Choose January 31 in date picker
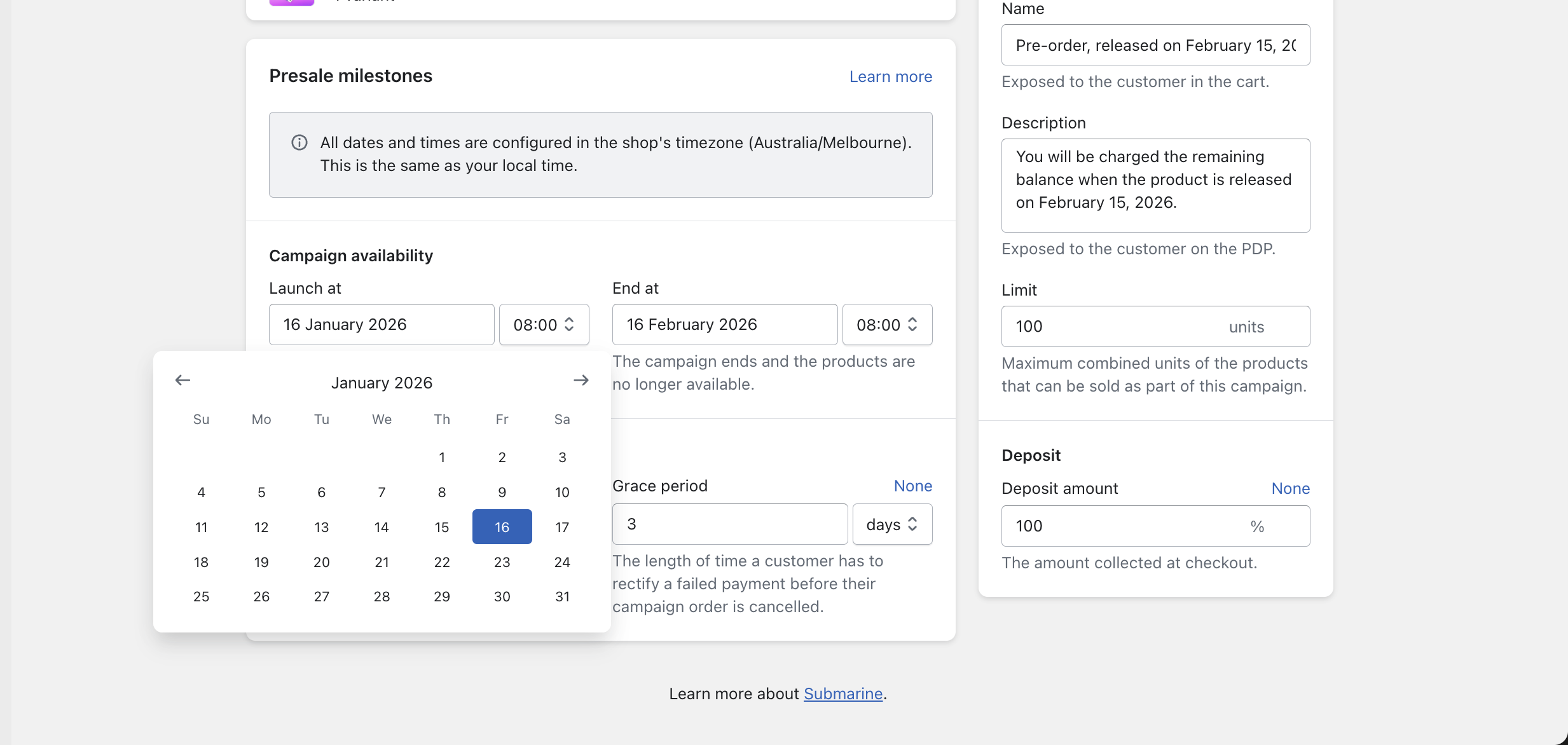 point(562,596)
